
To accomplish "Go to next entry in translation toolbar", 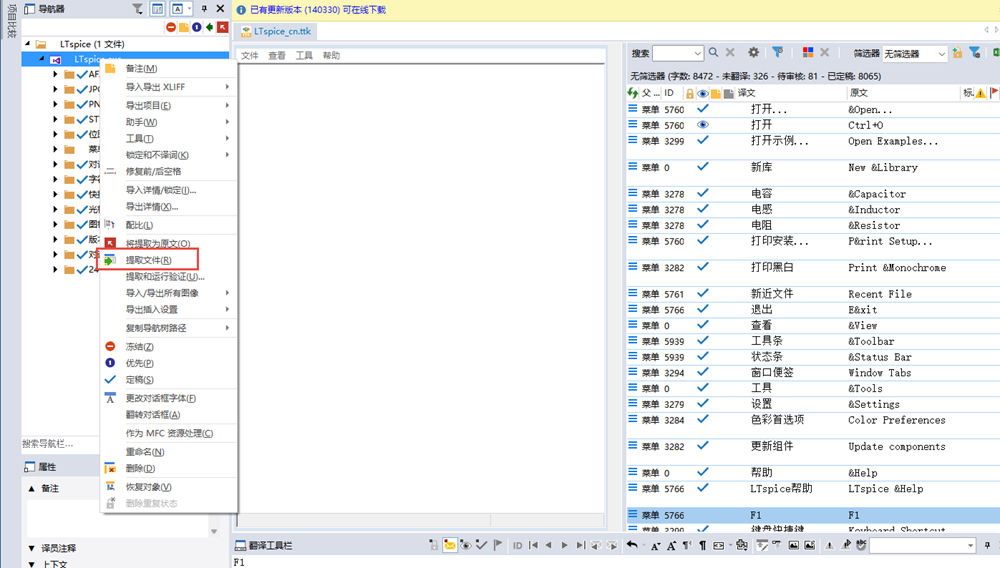I will [x=564, y=545].
